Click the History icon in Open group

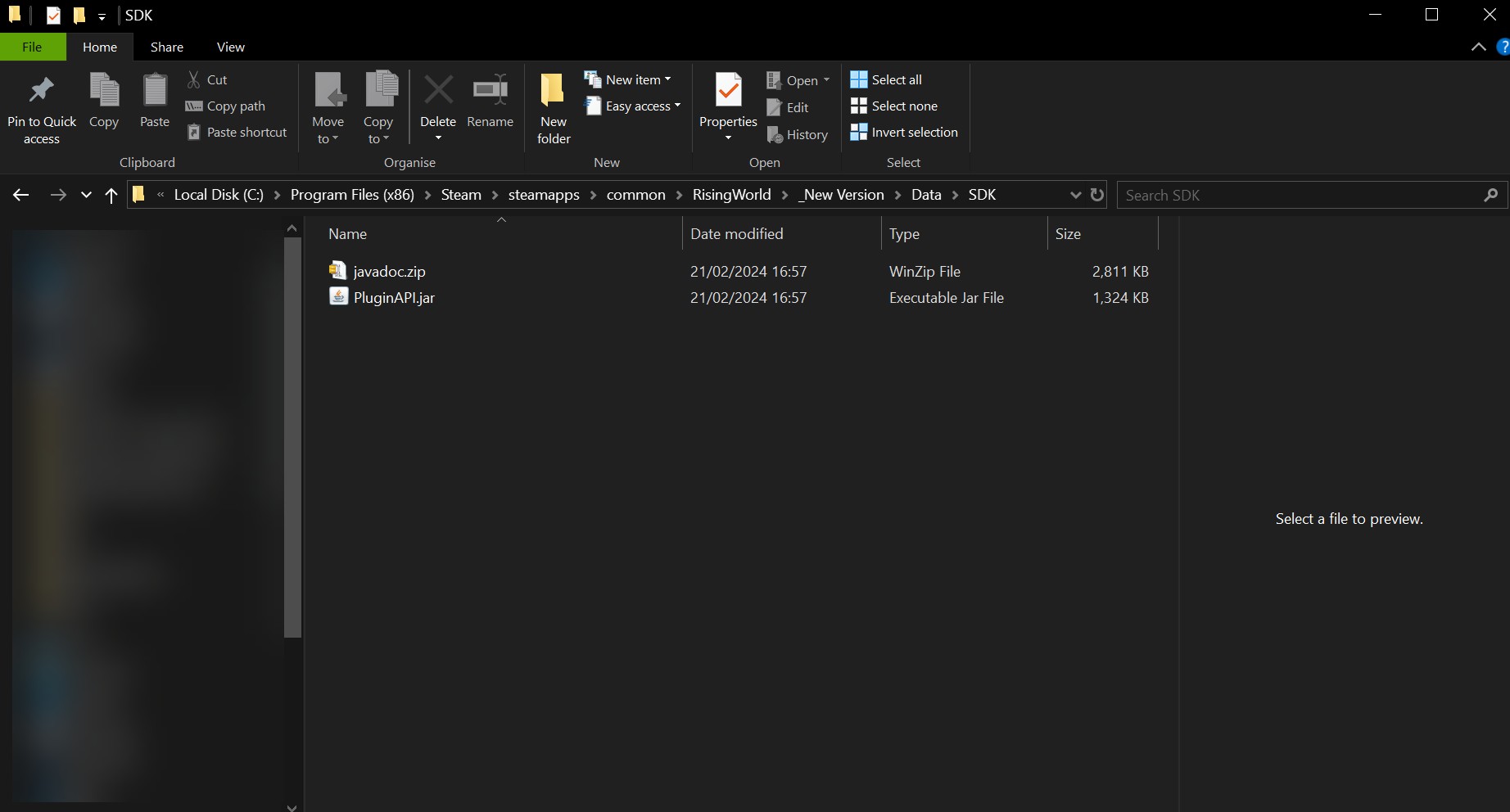tap(775, 135)
